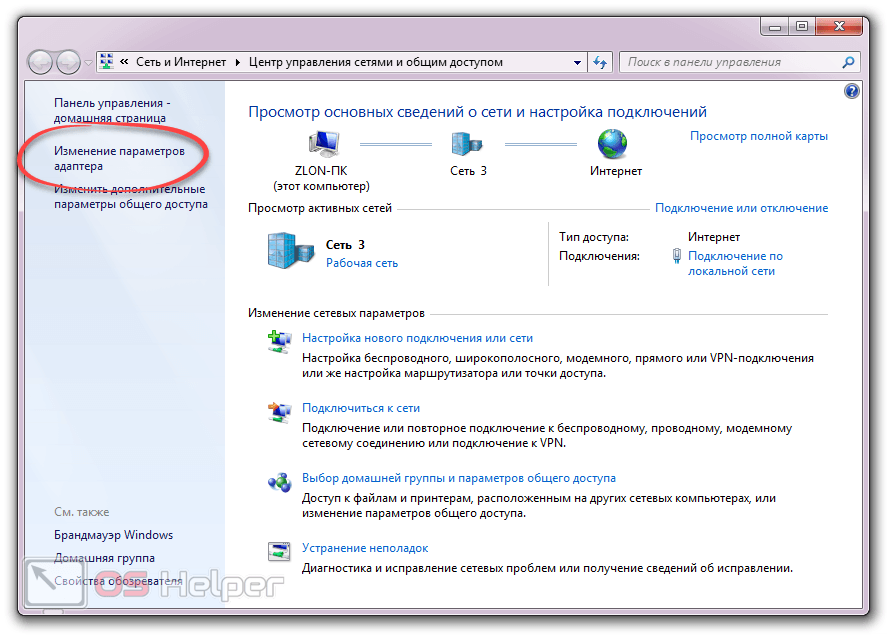
Task: Open "Подключение по локальной сети" link
Action: 735,263
